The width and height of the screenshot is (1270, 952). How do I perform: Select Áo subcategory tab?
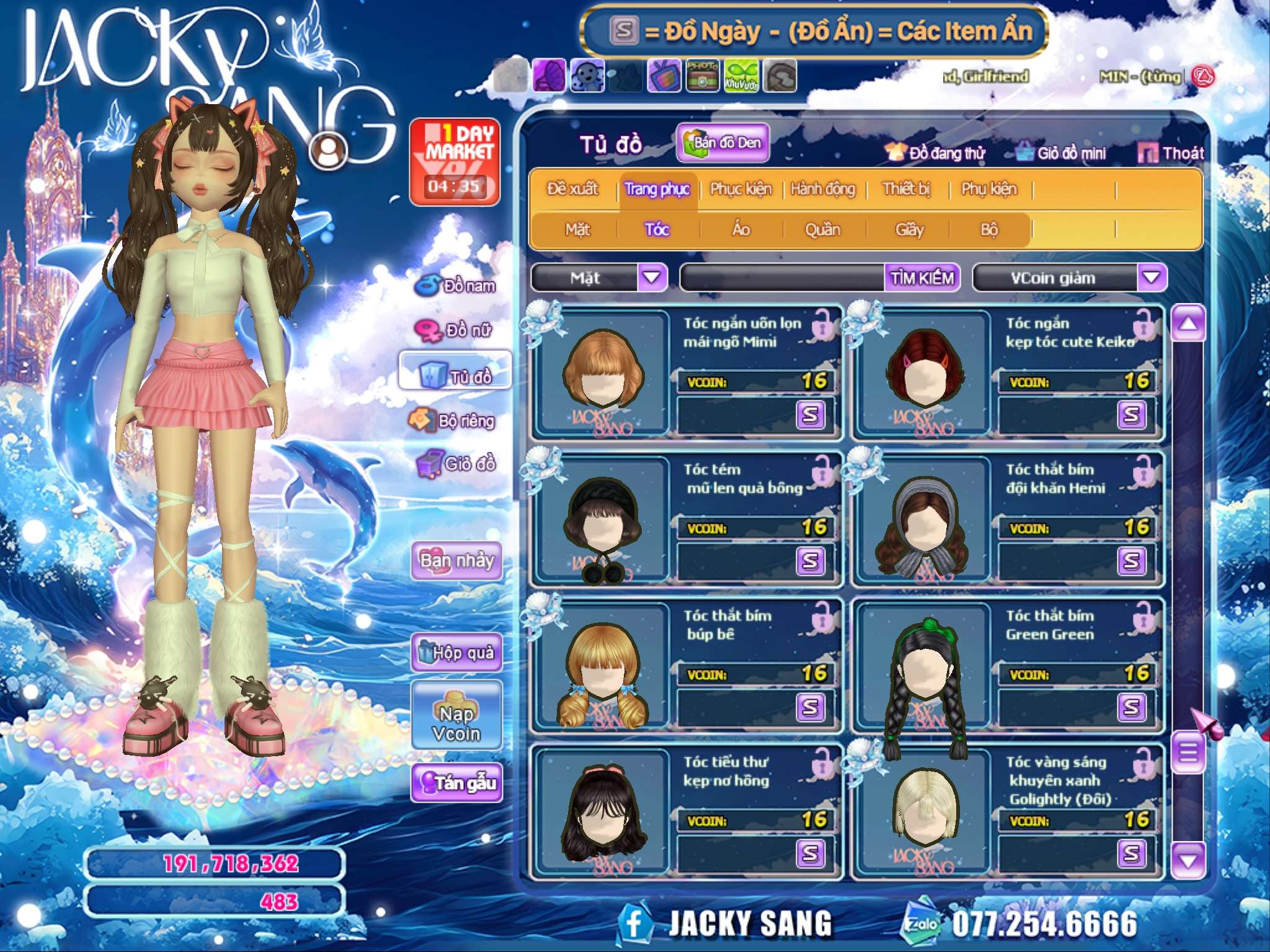741,230
